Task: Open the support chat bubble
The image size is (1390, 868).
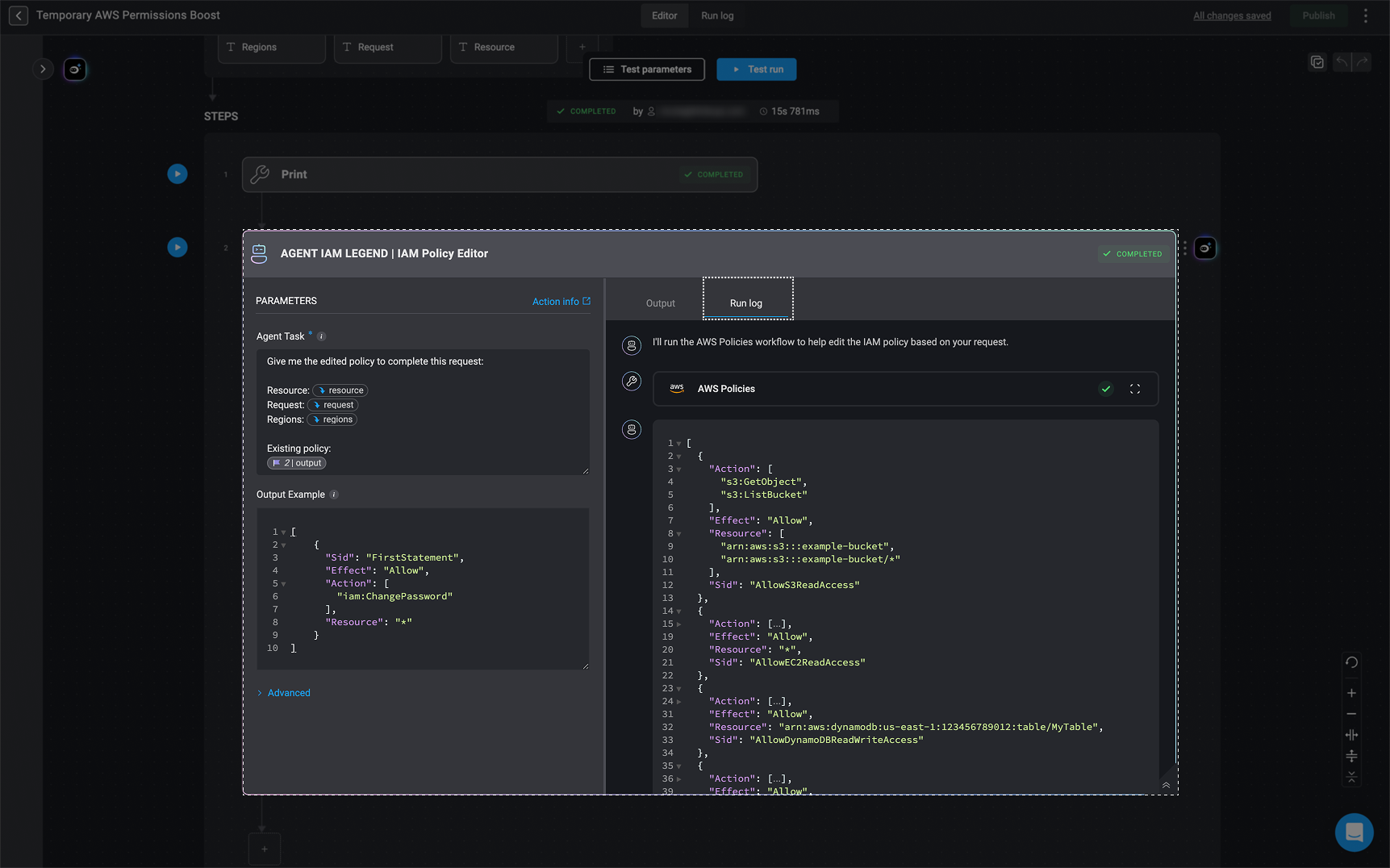Action: tap(1355, 832)
